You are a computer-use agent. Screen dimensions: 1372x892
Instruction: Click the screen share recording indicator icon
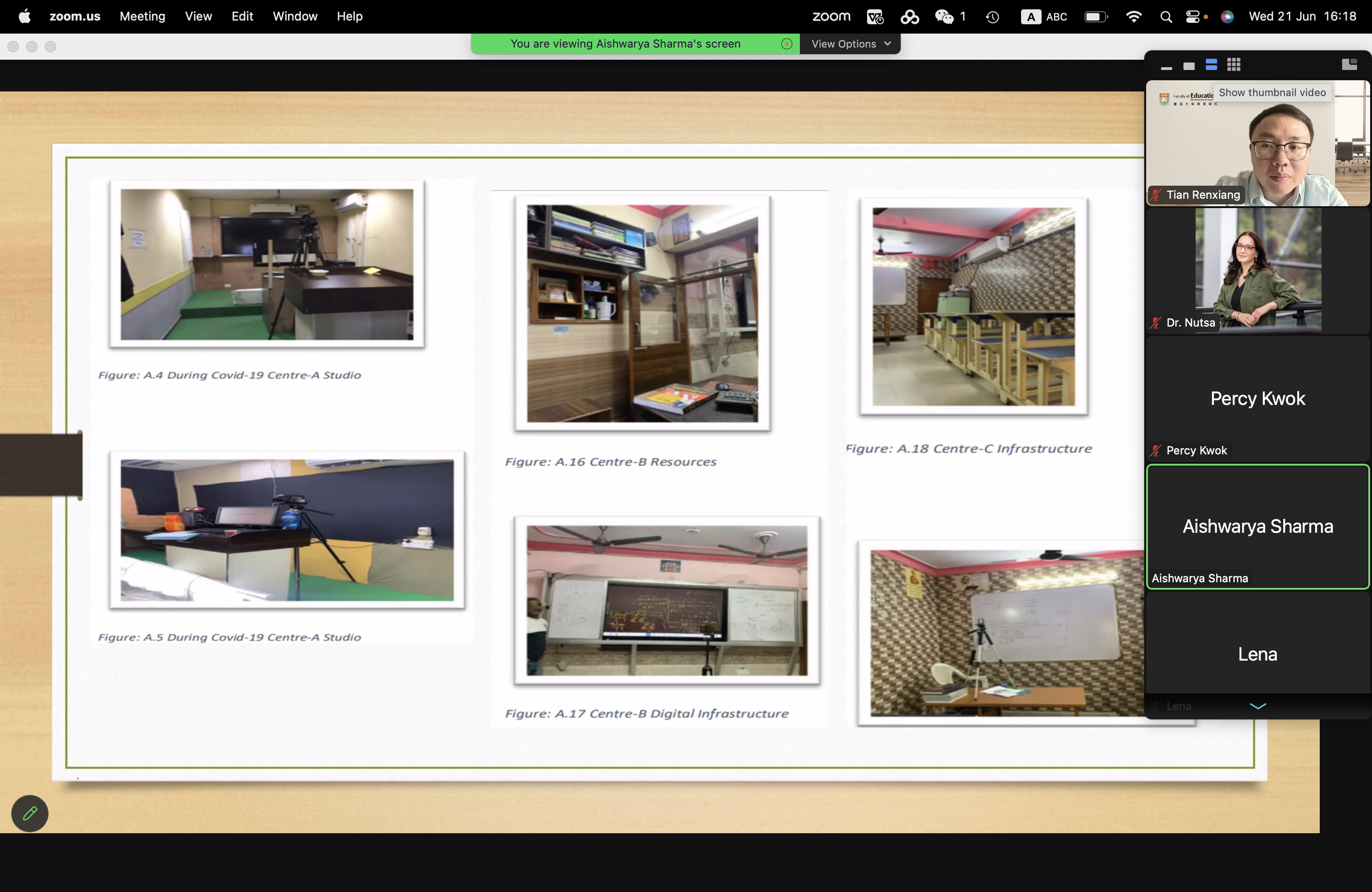[x=786, y=44]
